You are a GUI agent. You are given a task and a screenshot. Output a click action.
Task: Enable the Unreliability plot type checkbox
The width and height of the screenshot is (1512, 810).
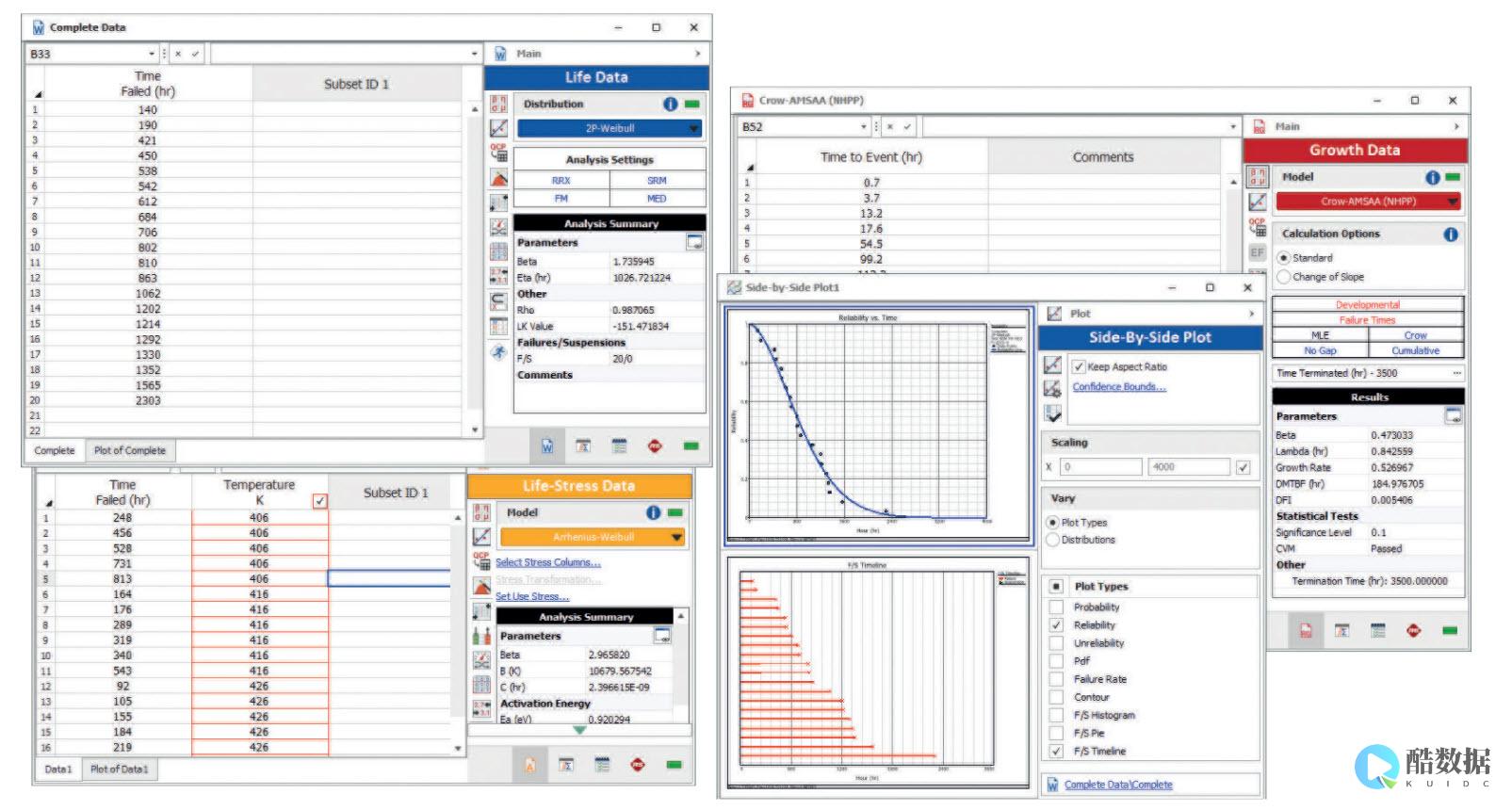1056,643
